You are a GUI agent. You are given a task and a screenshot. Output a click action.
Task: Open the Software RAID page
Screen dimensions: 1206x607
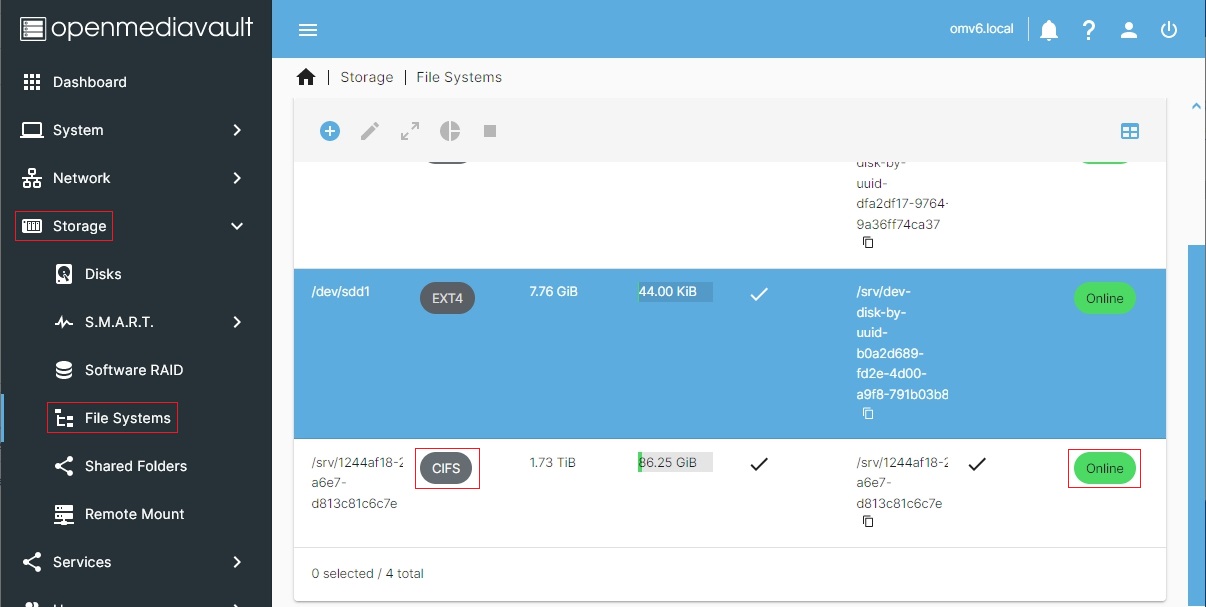[x=133, y=370]
